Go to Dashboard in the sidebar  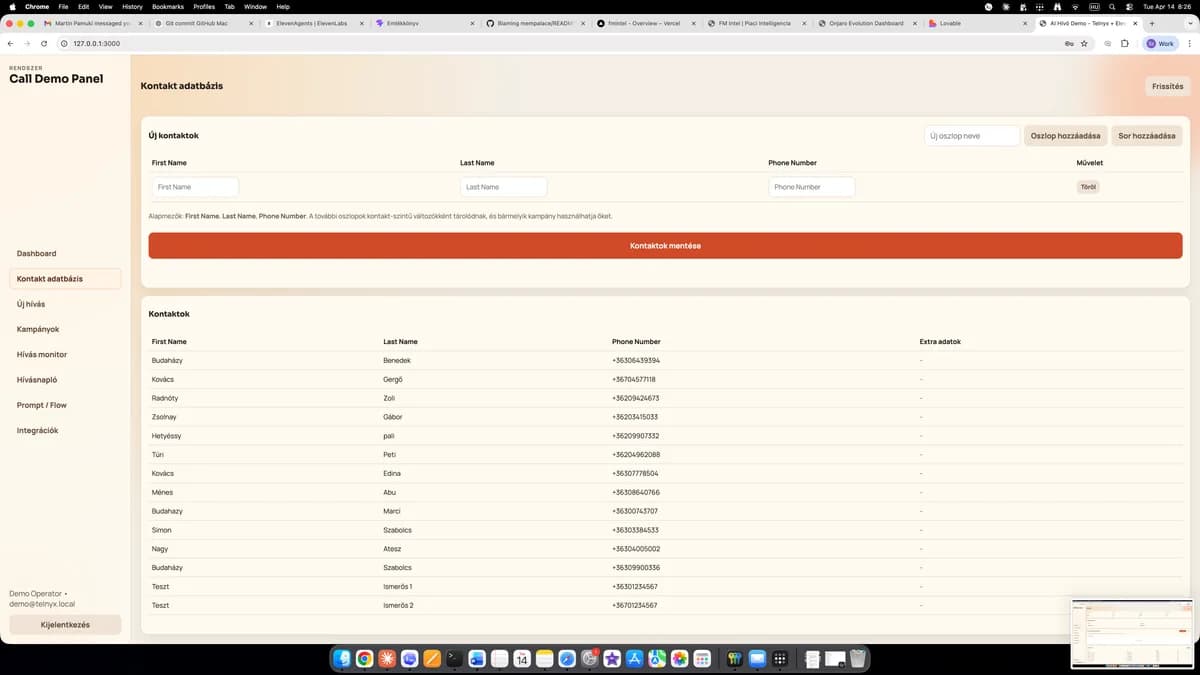[x=65, y=254]
